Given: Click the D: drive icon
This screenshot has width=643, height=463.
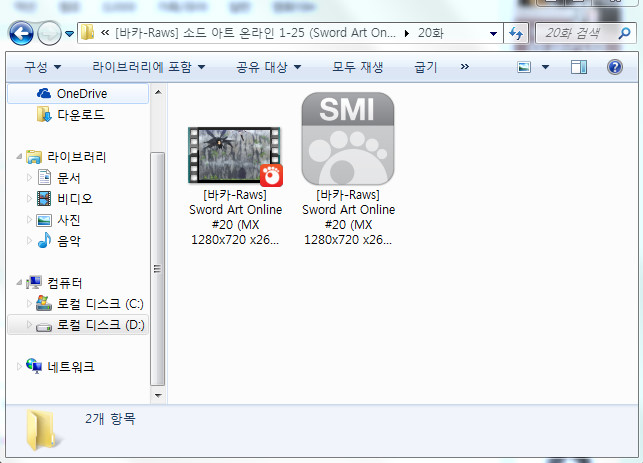Looking at the screenshot, I should [44, 327].
